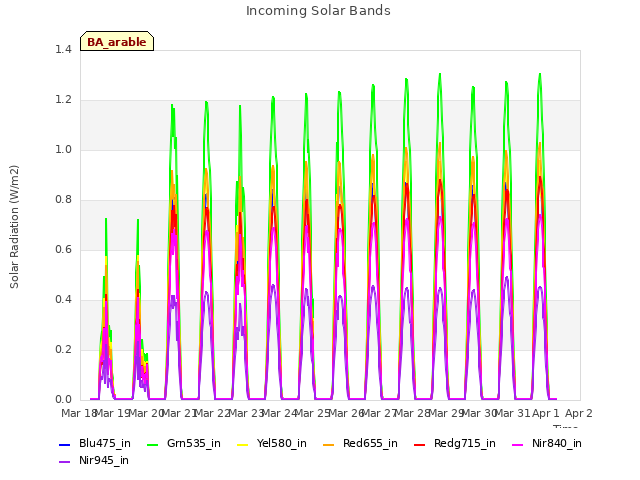The image size is (640, 480).
Task: Click the 0.6 y-axis tick label
Action: (x=63, y=250)
